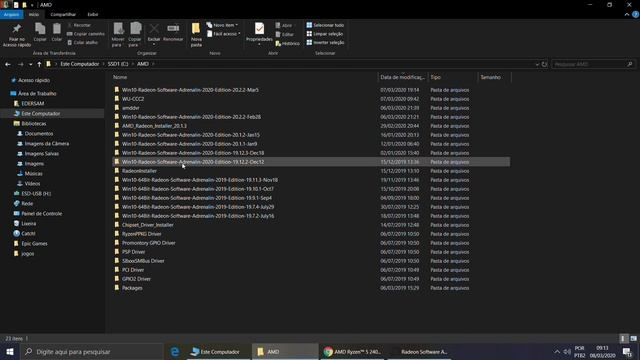The image size is (640, 360).
Task: Switch to the Chrome AMD Ryzen taskbar window
Action: [x=352, y=351]
